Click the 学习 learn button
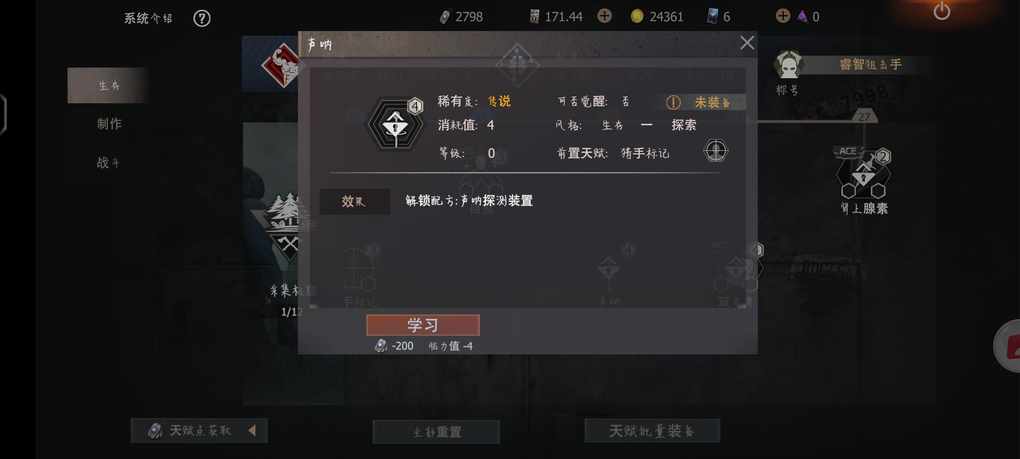 coord(423,325)
